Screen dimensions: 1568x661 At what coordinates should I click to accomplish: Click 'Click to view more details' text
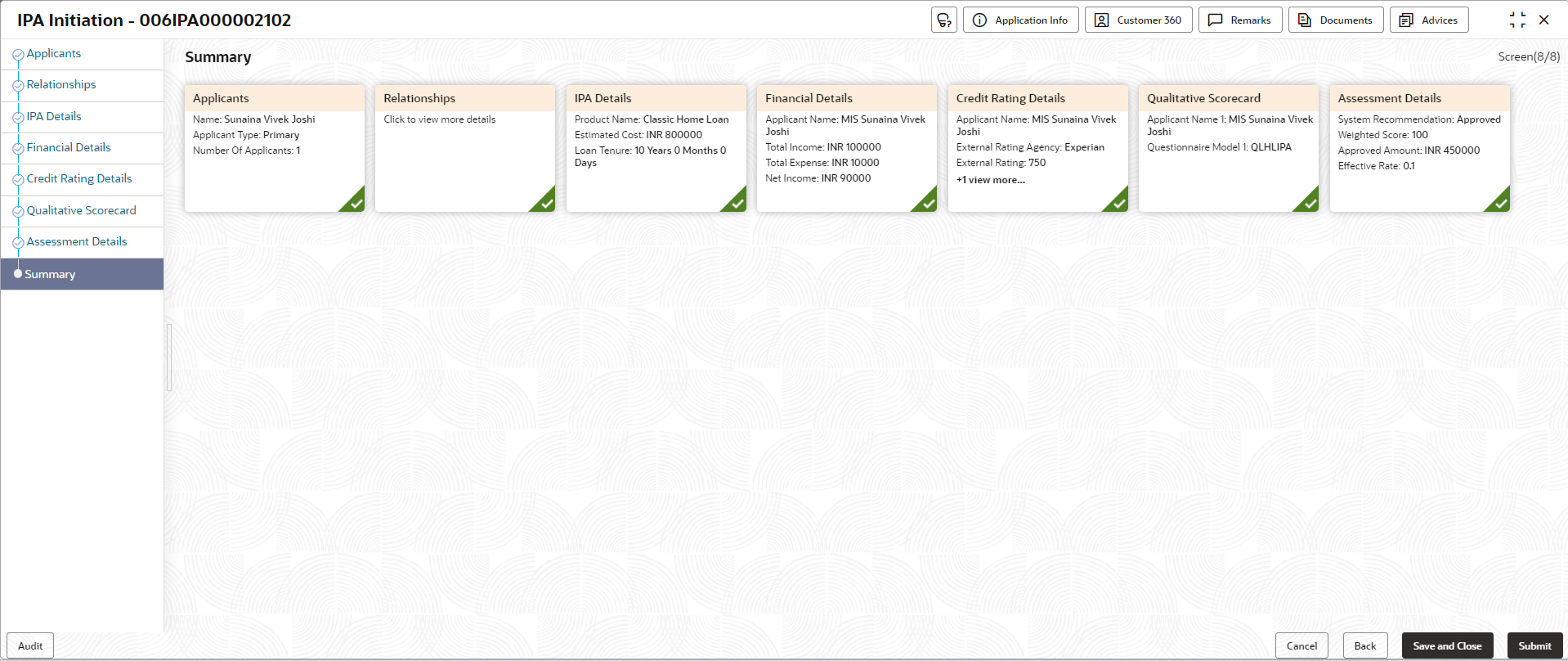pos(440,119)
